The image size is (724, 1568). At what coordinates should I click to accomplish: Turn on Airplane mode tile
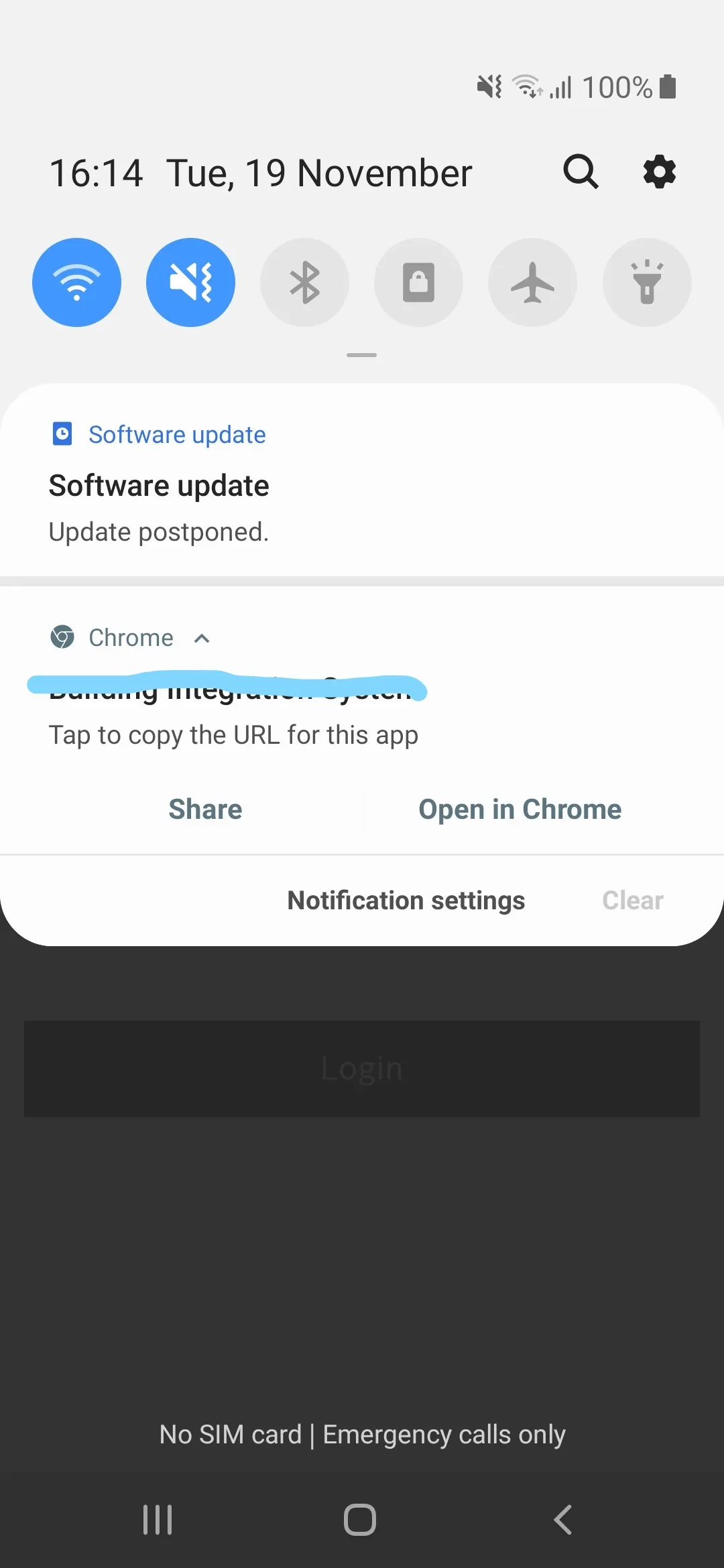(x=533, y=282)
